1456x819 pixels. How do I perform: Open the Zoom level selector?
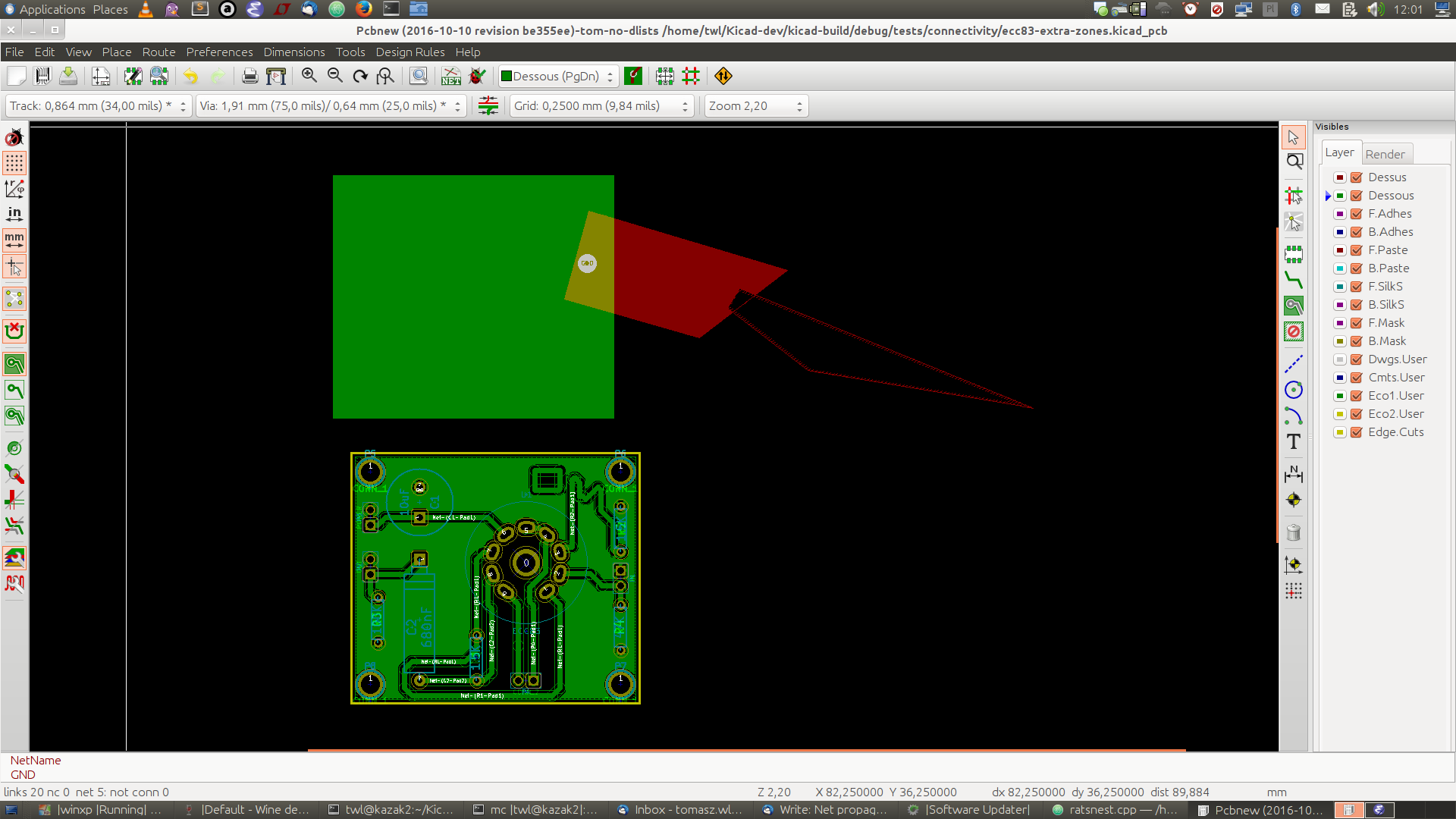click(x=755, y=106)
